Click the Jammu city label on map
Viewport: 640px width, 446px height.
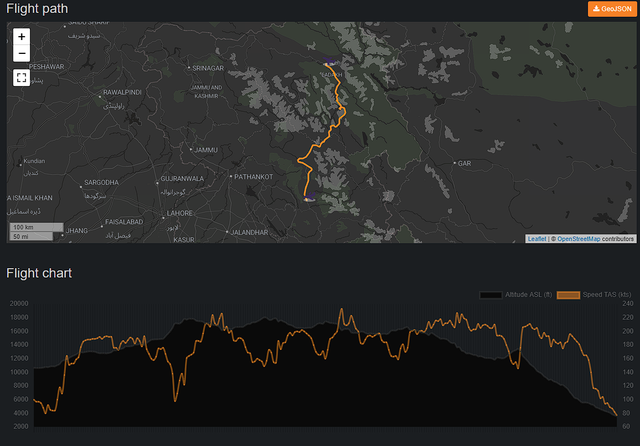[x=206, y=150]
